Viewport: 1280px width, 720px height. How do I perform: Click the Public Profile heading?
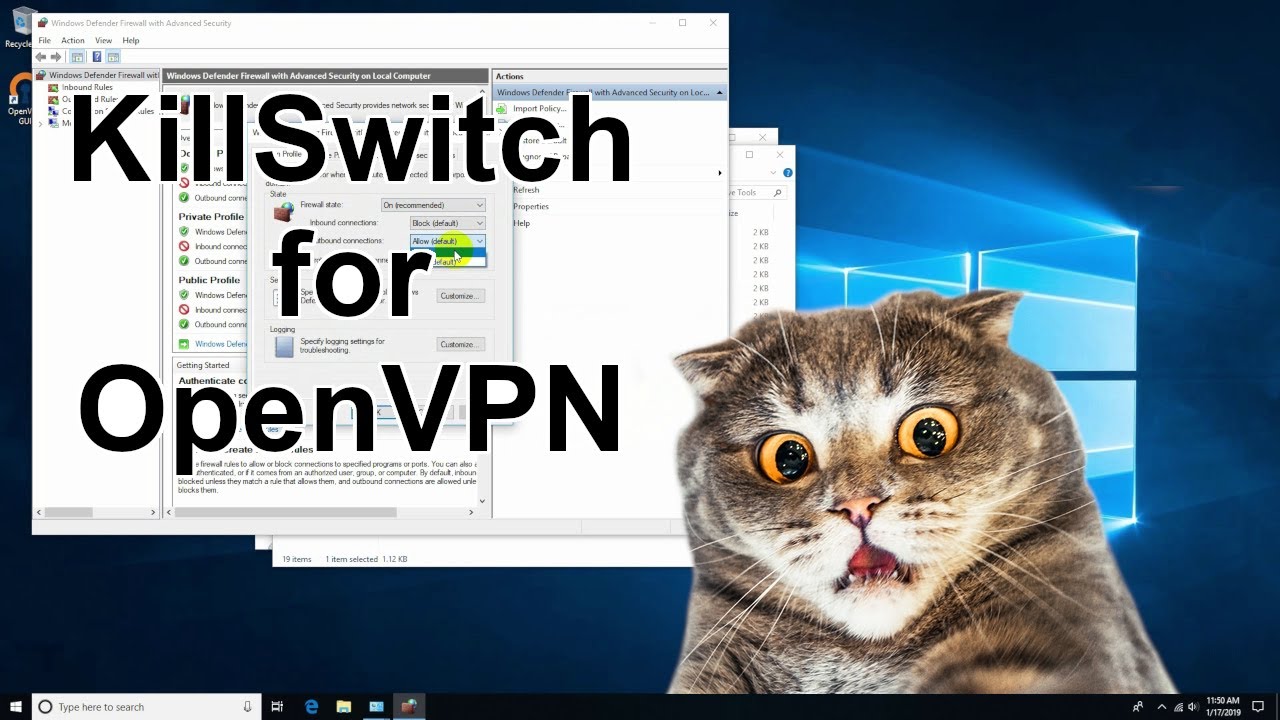[x=209, y=280]
